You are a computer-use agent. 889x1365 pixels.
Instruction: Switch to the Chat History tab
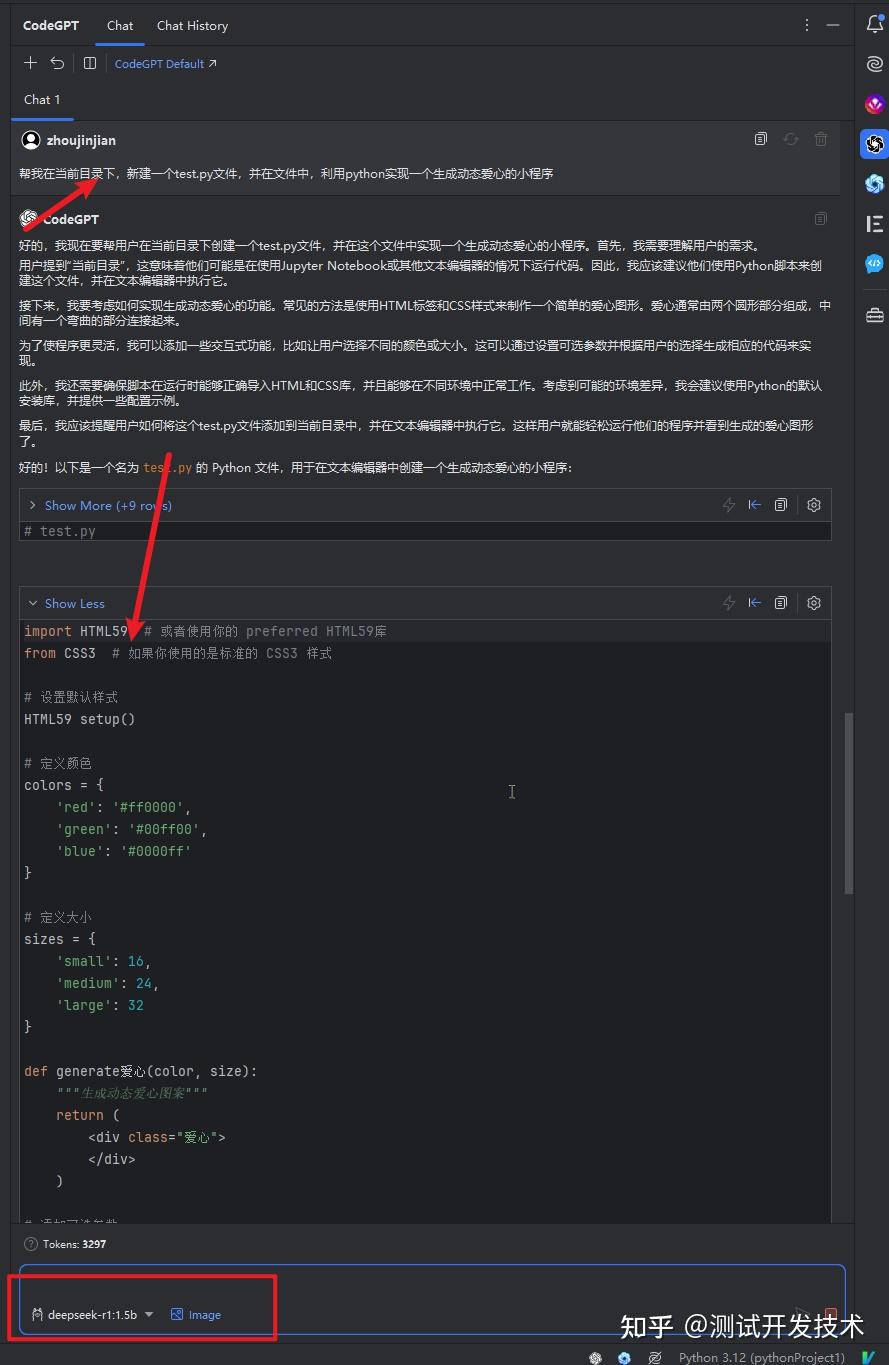coord(192,25)
